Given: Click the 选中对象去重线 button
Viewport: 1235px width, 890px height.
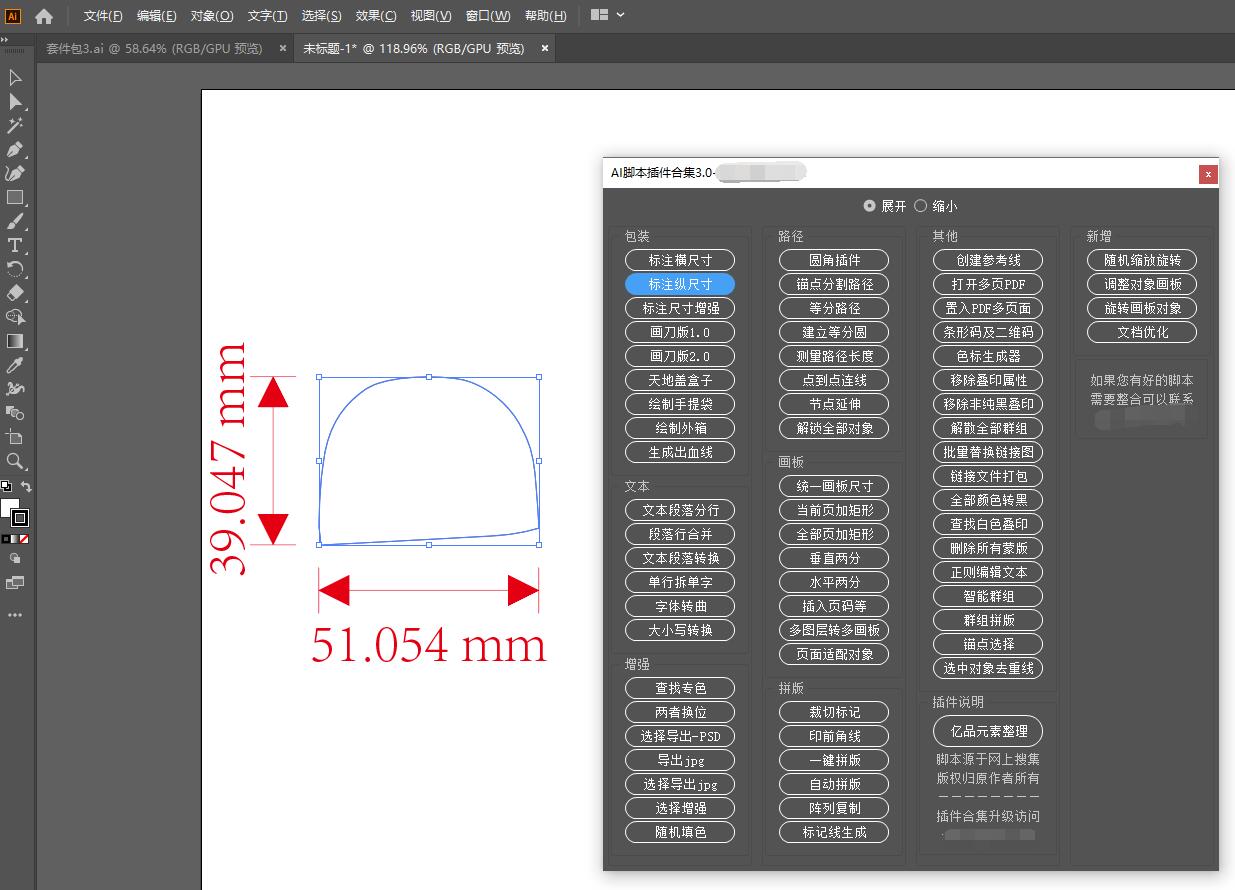Looking at the screenshot, I should 988,668.
